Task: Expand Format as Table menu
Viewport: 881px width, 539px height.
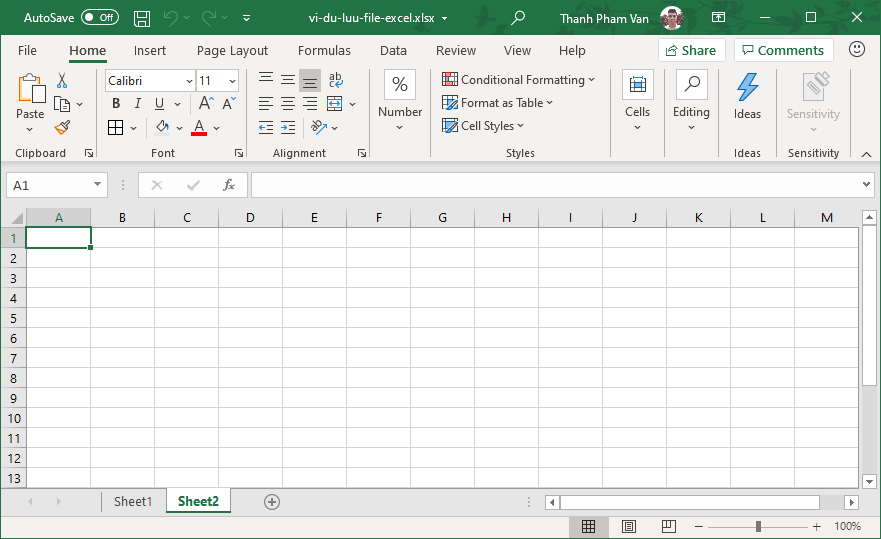Action: (x=497, y=103)
